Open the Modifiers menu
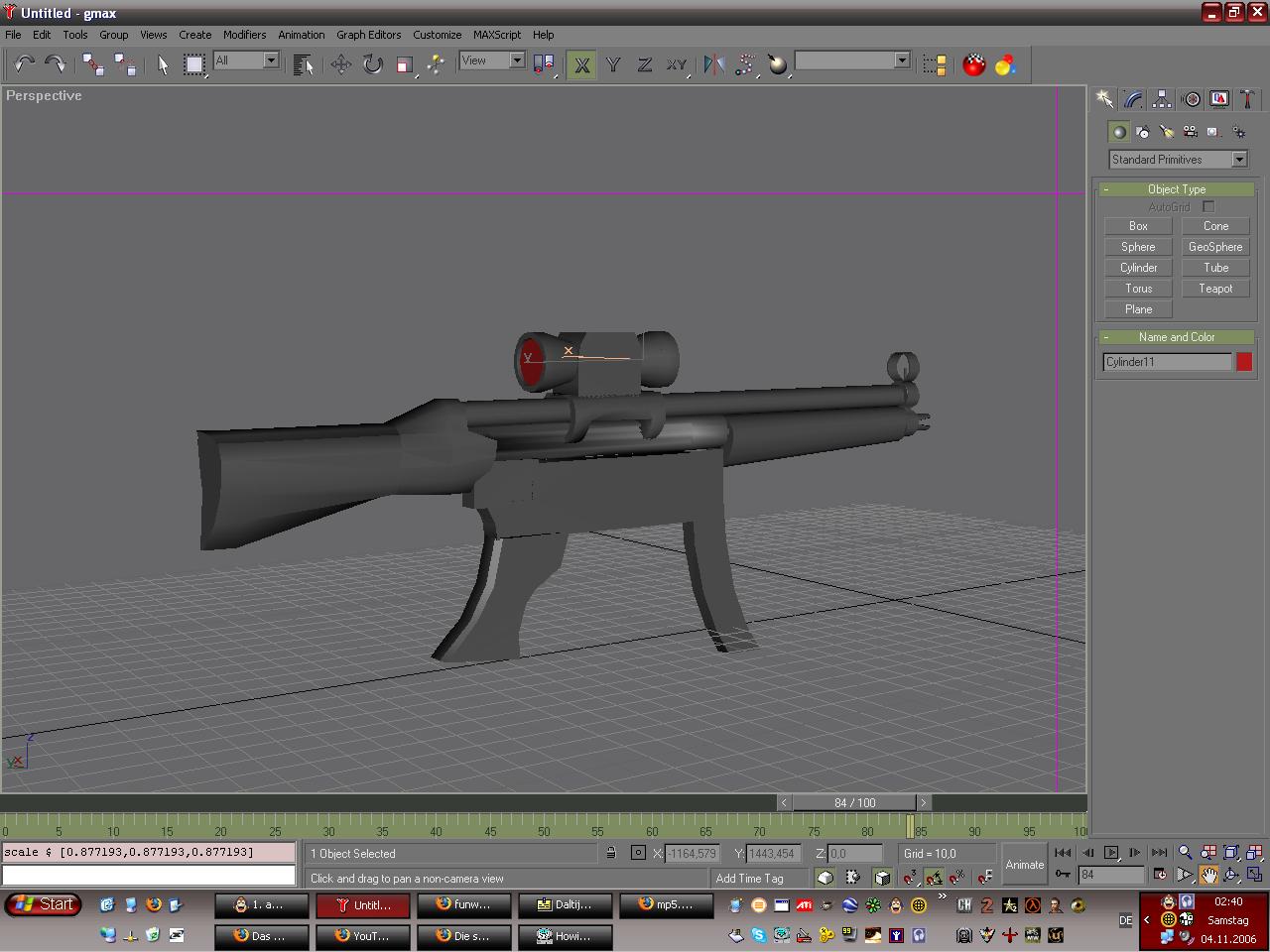Image resolution: width=1270 pixels, height=952 pixels. pos(244,34)
